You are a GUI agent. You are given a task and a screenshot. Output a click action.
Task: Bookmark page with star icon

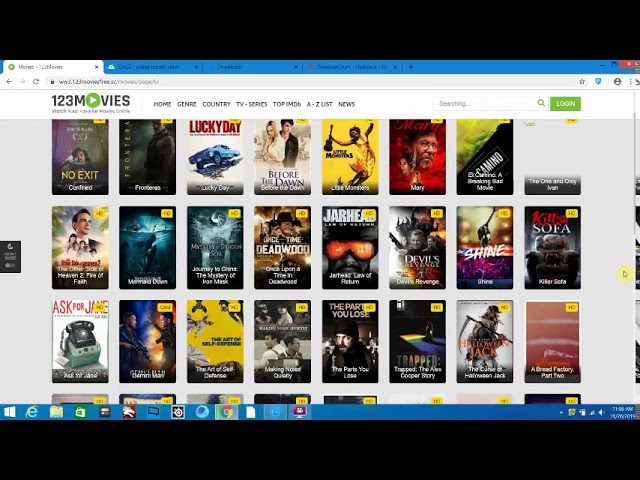point(582,82)
